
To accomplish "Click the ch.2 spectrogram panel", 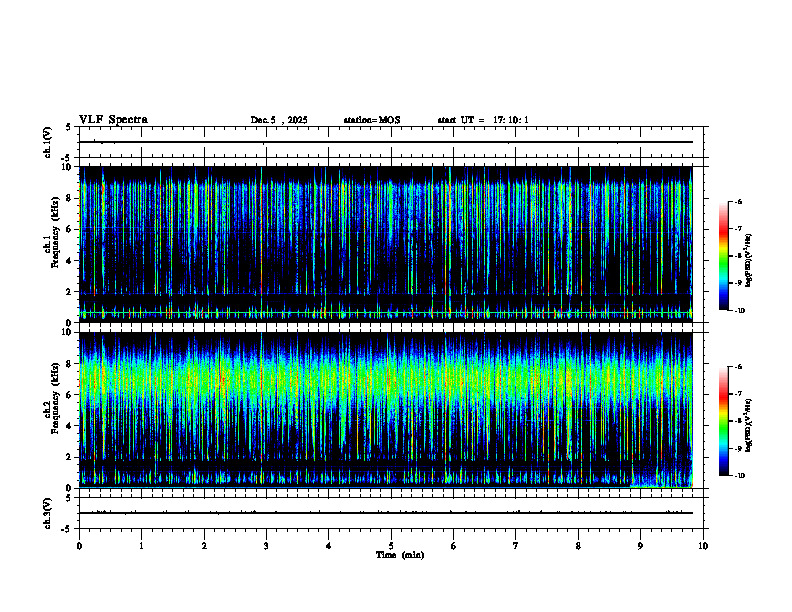I will [x=386, y=410].
